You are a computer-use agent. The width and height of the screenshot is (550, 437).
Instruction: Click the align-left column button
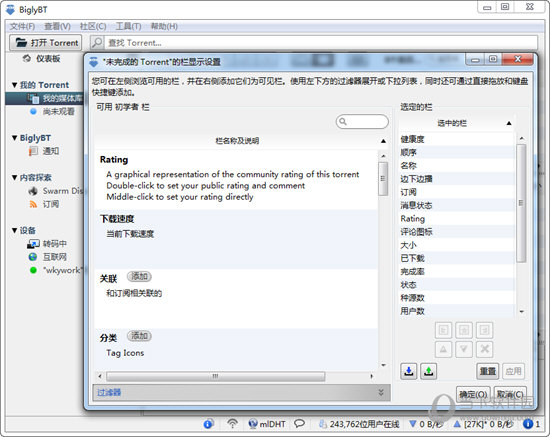[443, 330]
